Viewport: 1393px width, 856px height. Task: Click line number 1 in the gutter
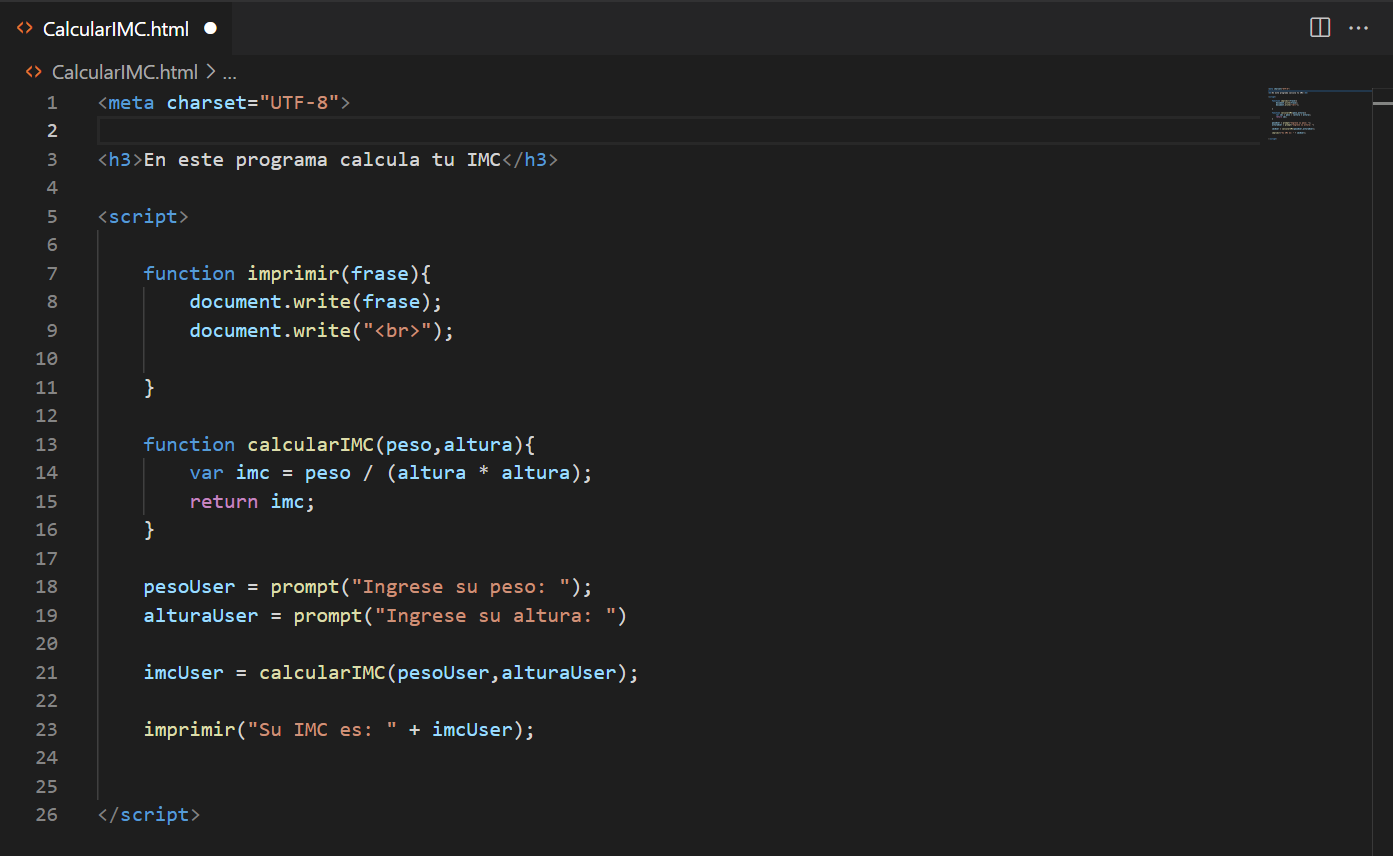click(x=52, y=102)
